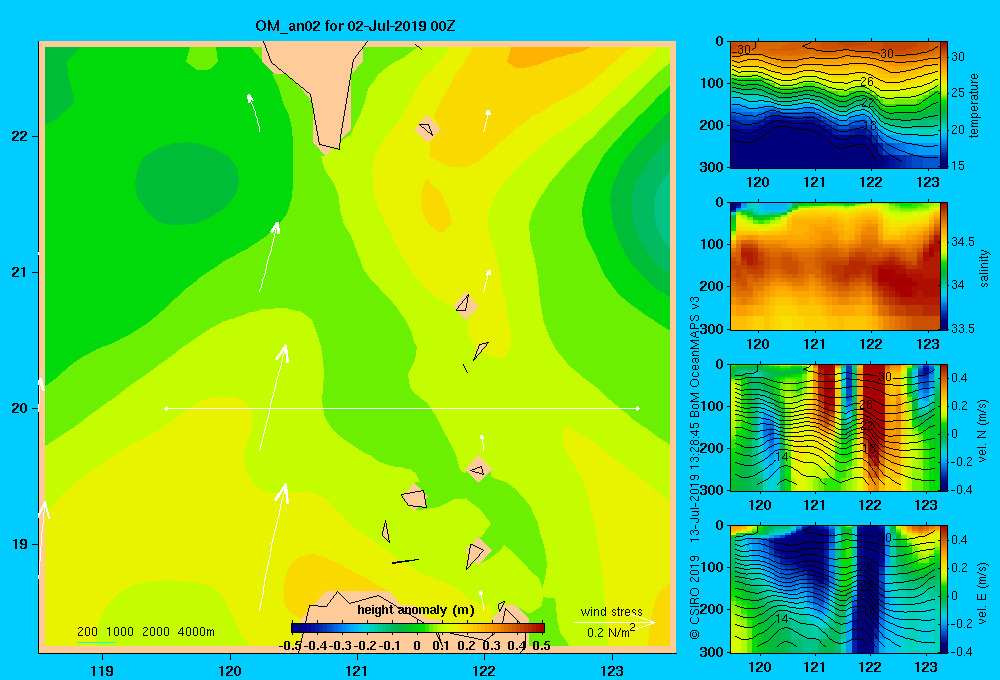The image size is (1000, 680).
Task: Click "0.5" at height anomaly scale end
Action: pos(541,646)
